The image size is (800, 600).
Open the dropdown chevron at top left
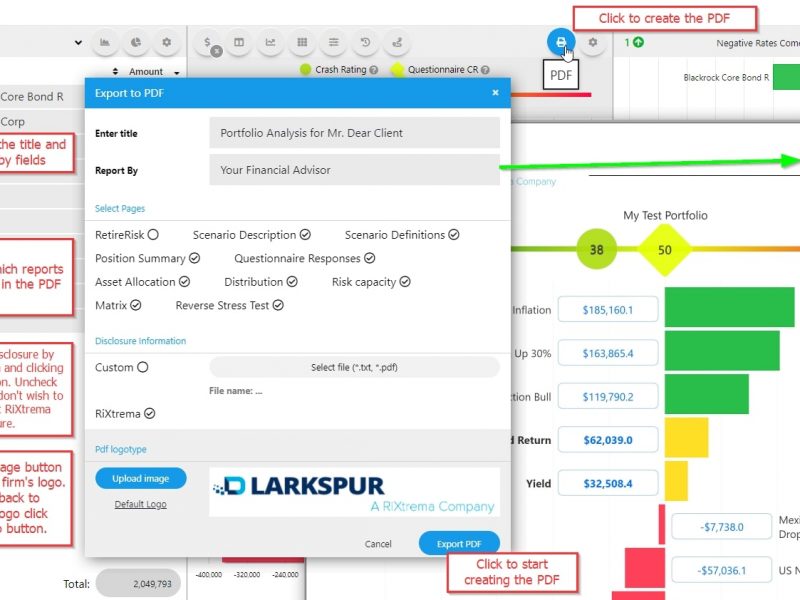click(x=78, y=43)
